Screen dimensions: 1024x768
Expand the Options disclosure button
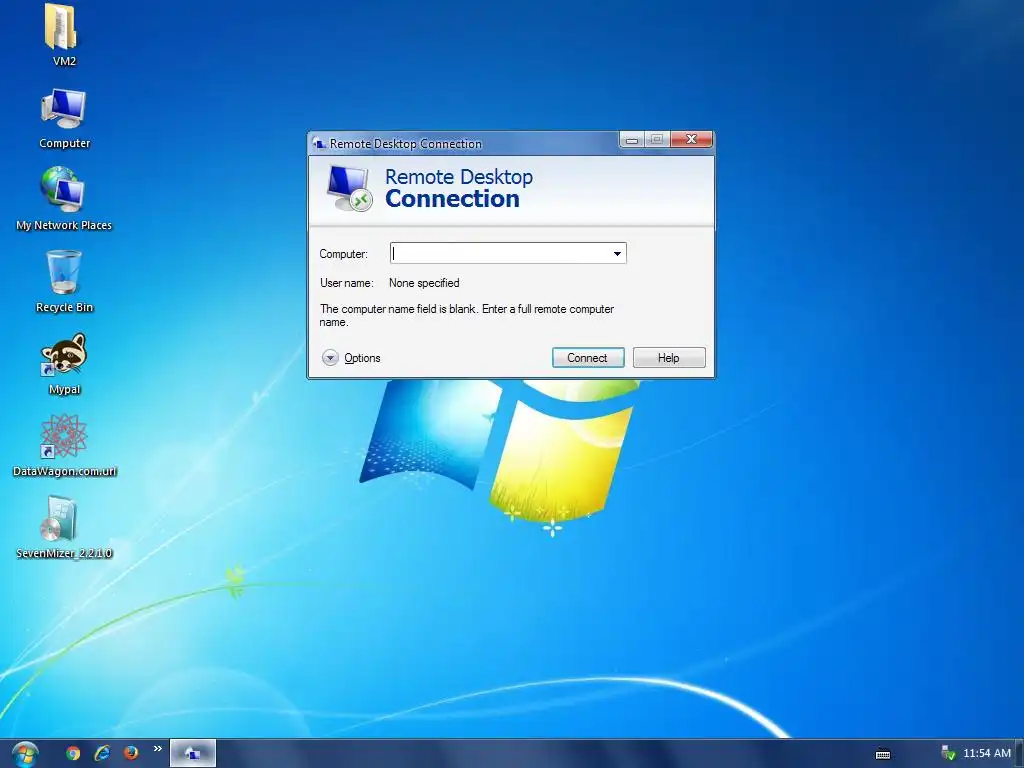point(330,358)
